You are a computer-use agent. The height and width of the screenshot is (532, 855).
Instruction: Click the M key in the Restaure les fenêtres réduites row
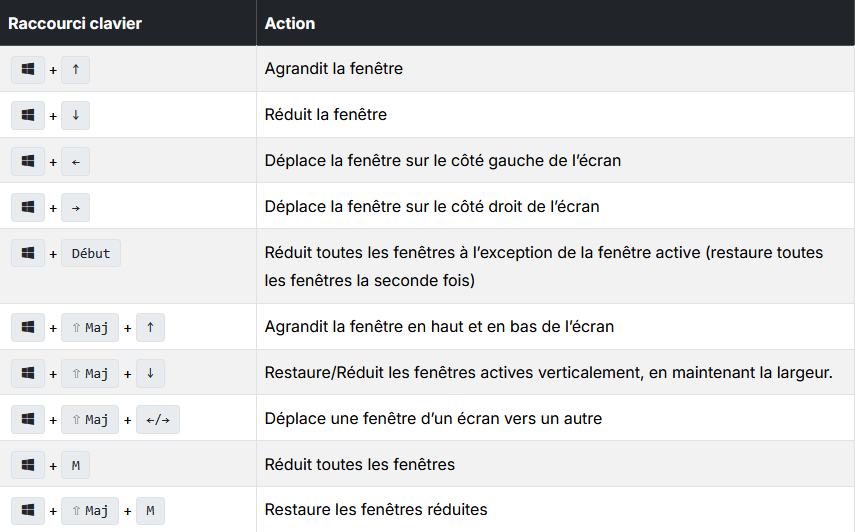[x=150, y=511]
